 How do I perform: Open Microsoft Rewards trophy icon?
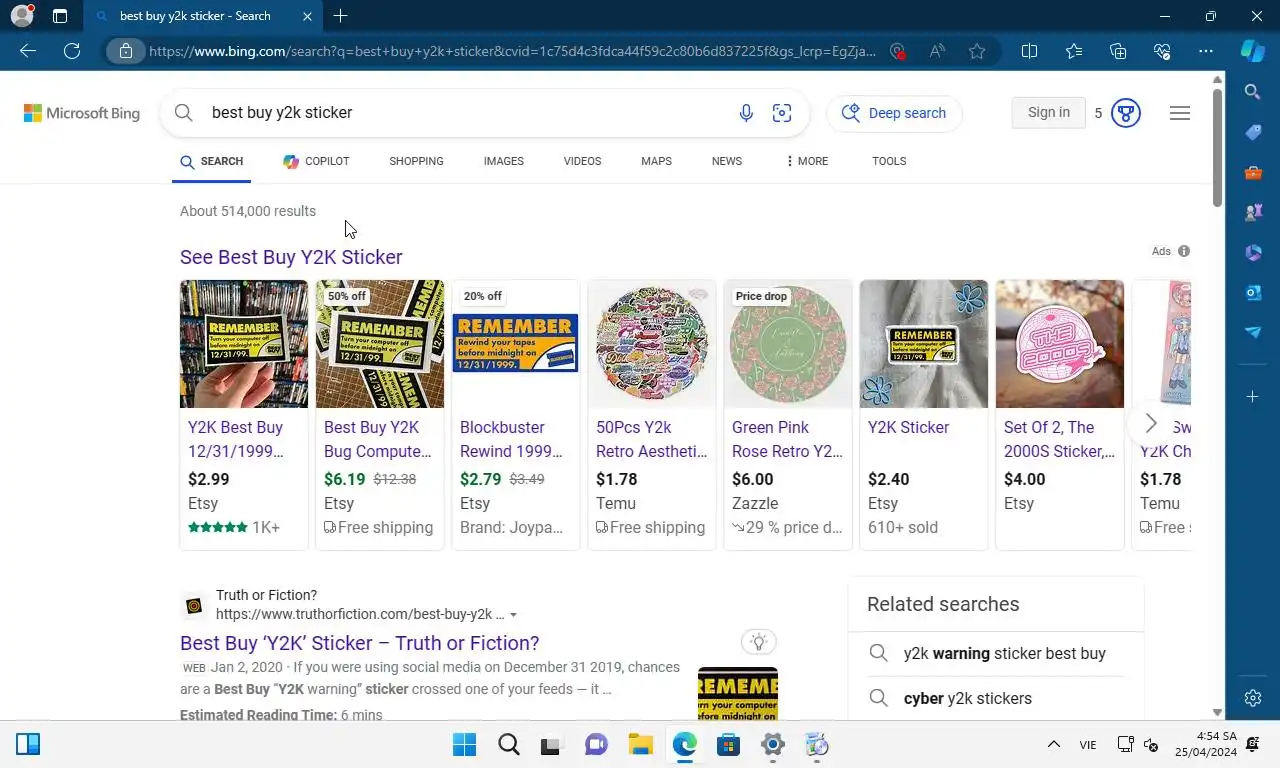1126,113
